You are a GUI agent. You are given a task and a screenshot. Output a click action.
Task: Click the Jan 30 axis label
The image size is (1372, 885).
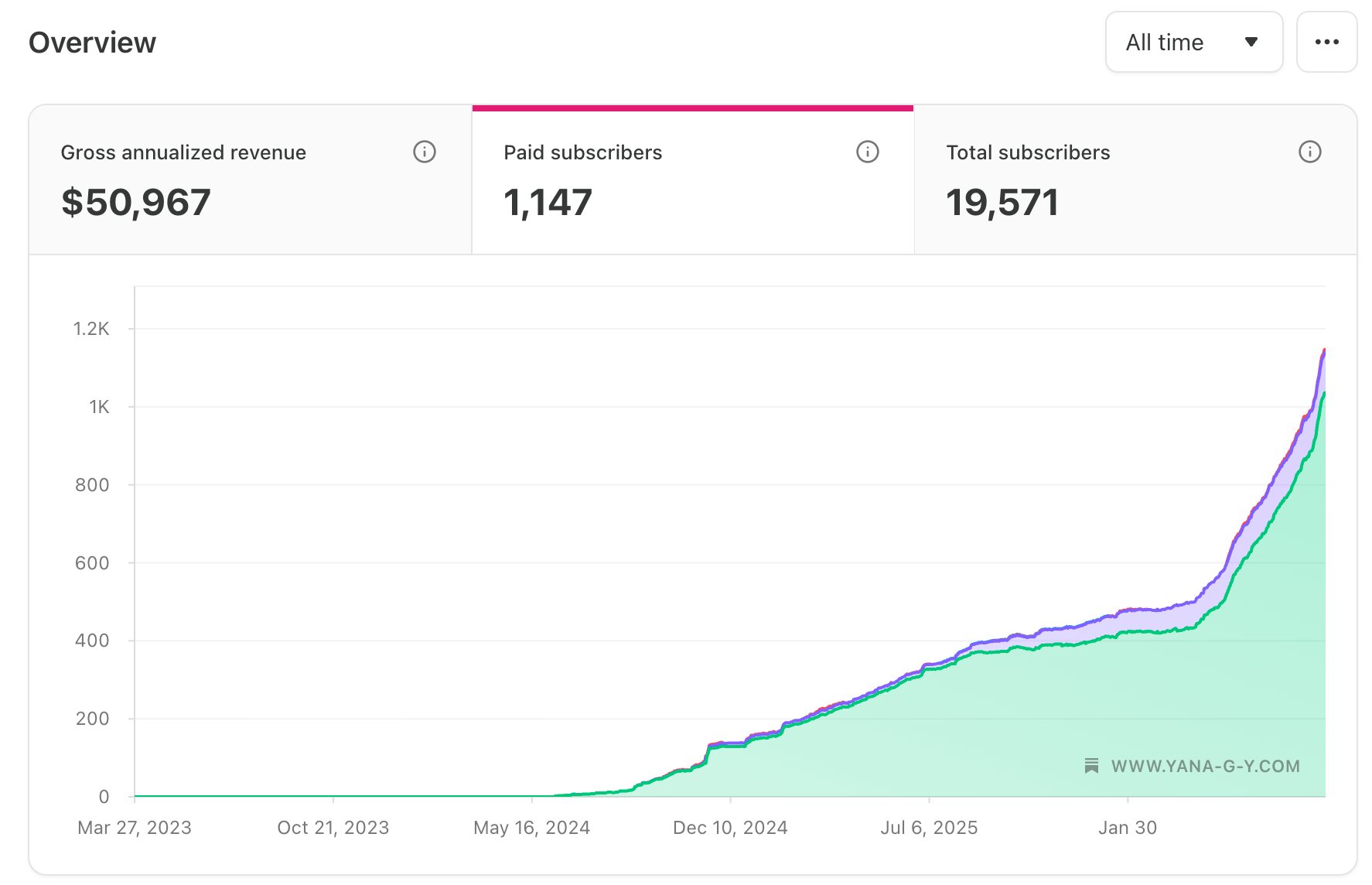click(1128, 828)
